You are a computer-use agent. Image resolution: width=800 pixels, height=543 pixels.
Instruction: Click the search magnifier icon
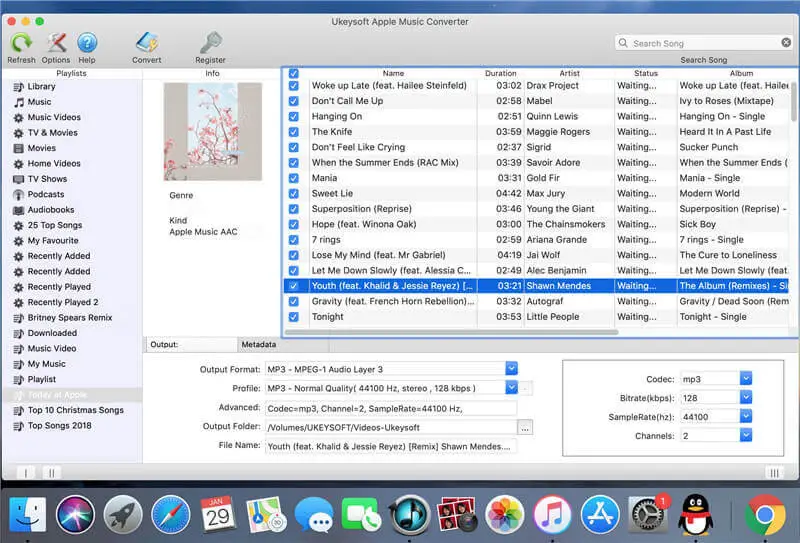(x=623, y=43)
